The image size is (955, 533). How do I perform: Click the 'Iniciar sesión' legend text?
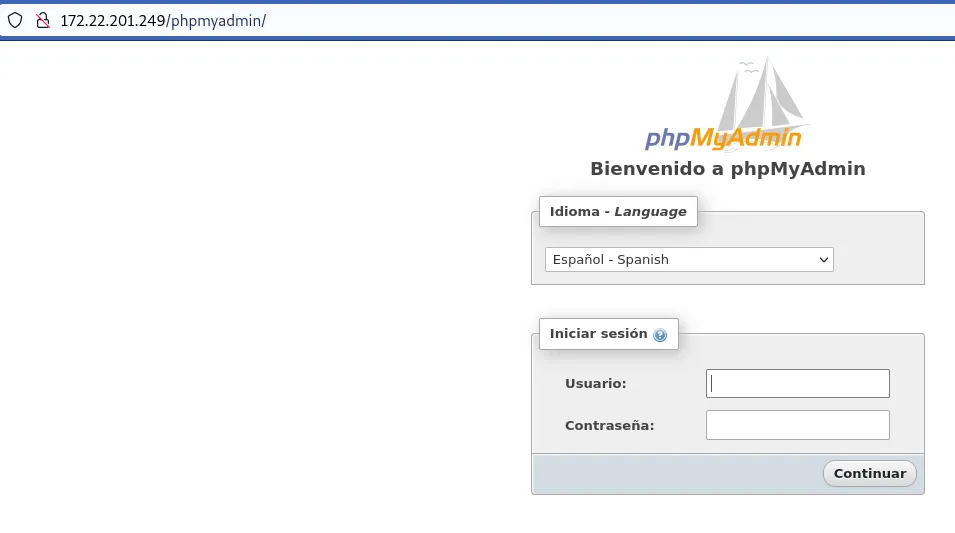[598, 333]
